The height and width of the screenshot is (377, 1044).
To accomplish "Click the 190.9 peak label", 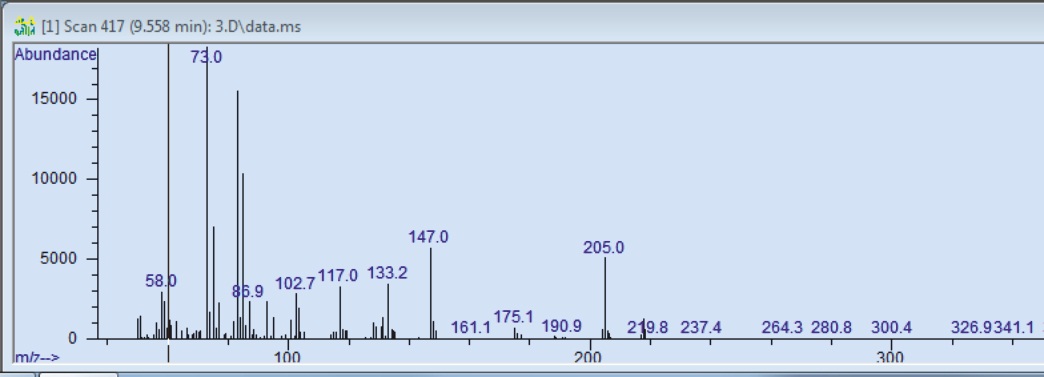I will [561, 326].
